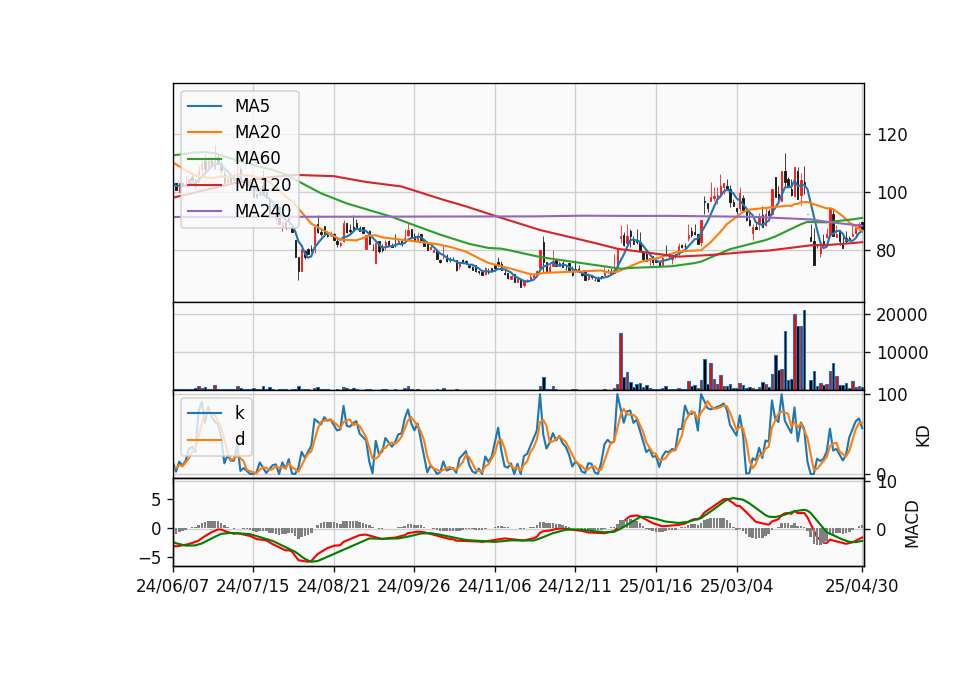Click the KD axis title
This screenshot has width=960, height=690.
(x=923, y=437)
